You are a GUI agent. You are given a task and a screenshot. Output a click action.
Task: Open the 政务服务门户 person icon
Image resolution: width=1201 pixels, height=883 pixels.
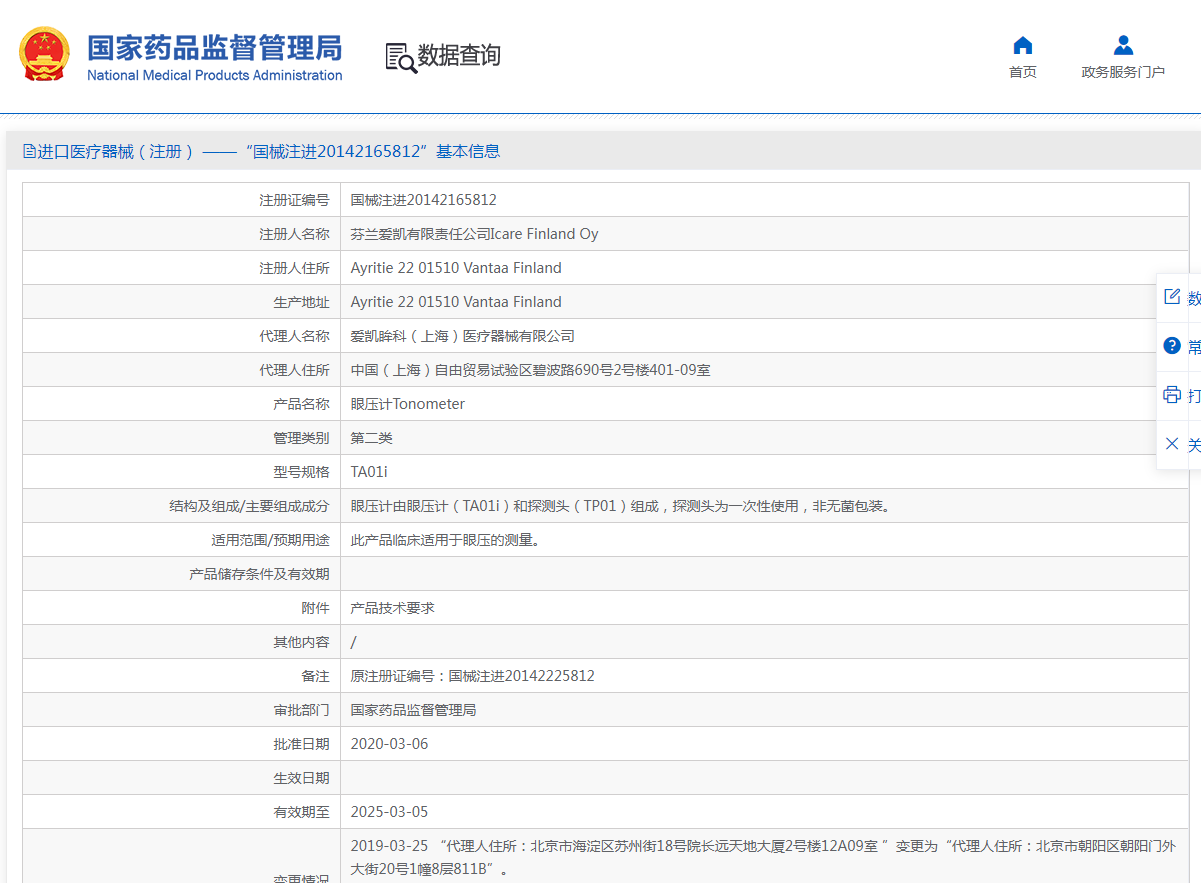coord(1123,45)
